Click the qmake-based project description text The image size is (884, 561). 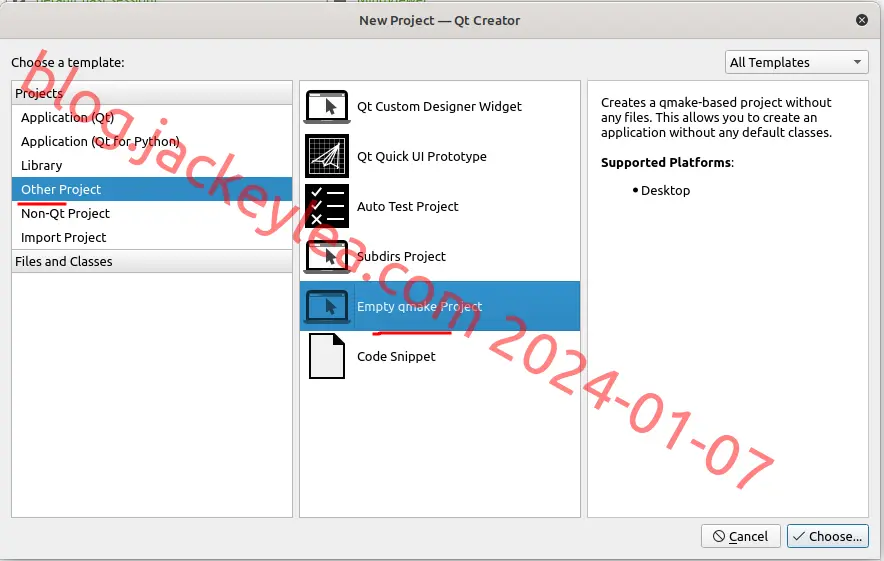point(716,117)
